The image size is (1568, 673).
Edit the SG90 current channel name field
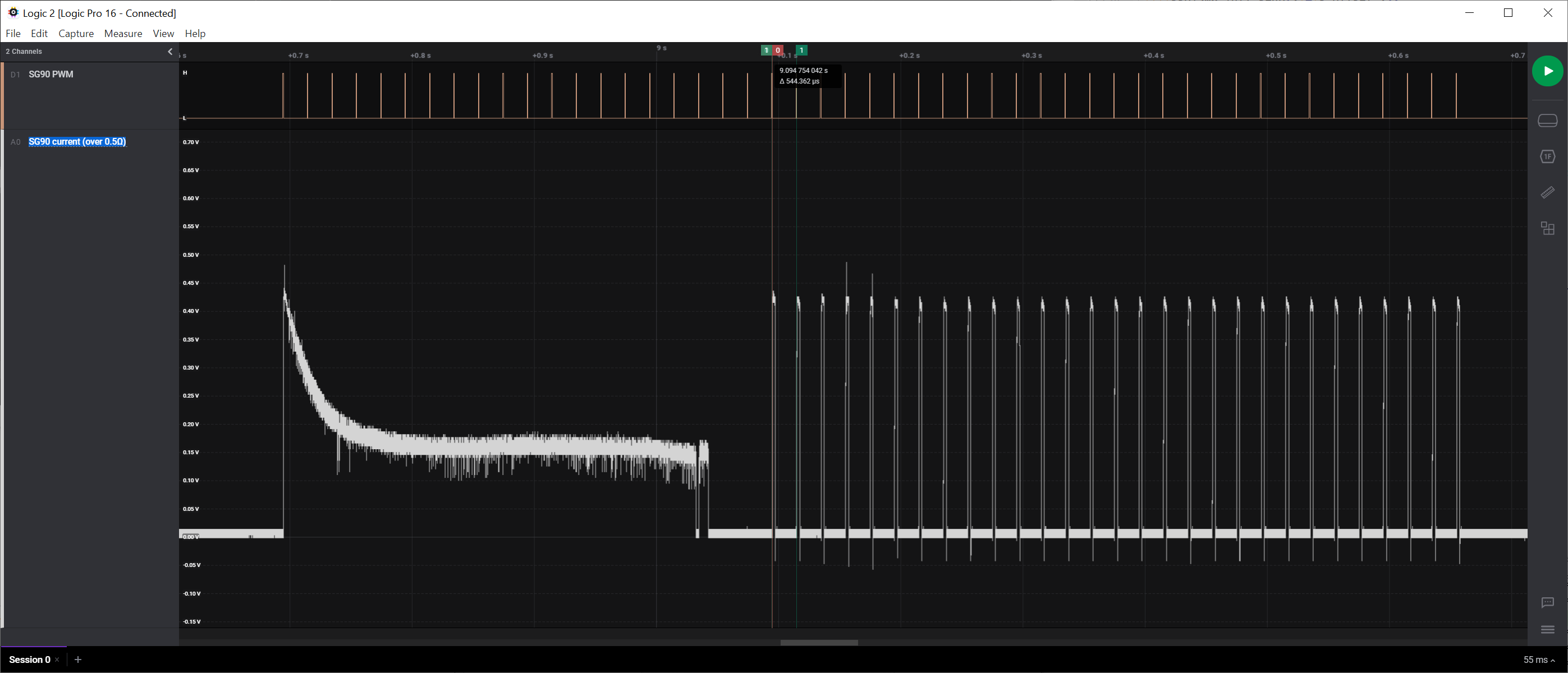point(77,142)
